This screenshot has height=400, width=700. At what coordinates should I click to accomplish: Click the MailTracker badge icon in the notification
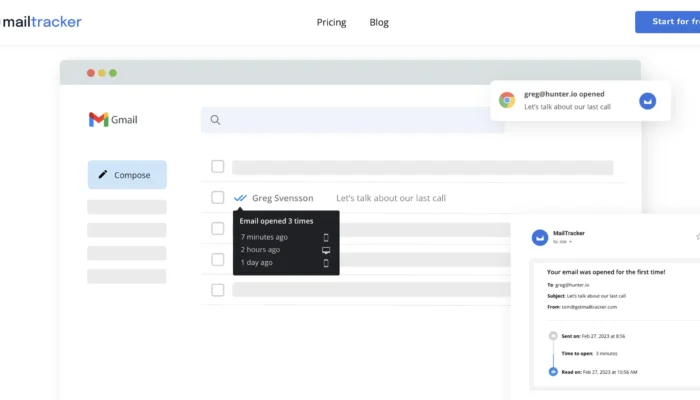click(x=647, y=101)
